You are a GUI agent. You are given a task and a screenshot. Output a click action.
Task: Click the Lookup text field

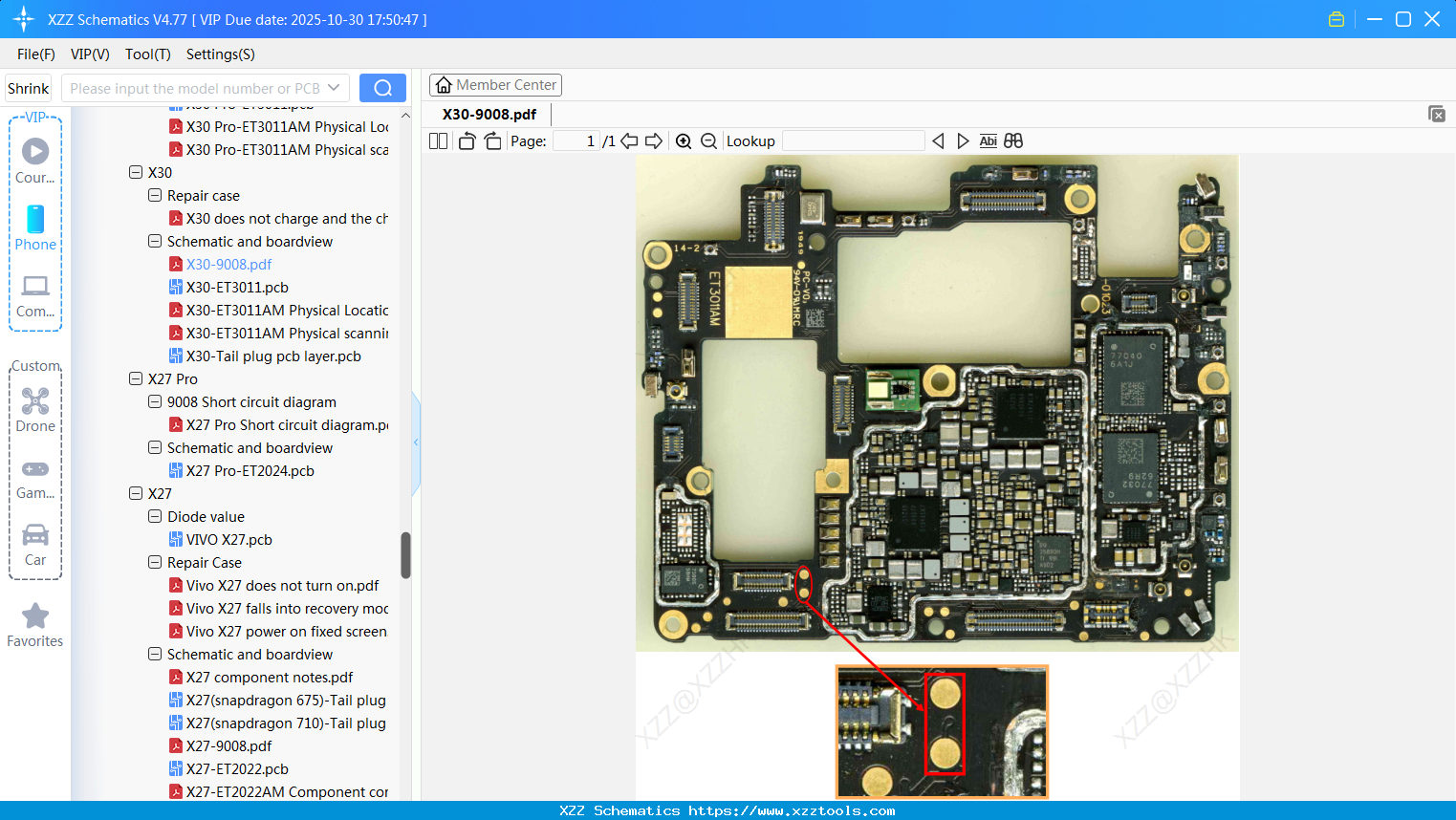coord(853,141)
